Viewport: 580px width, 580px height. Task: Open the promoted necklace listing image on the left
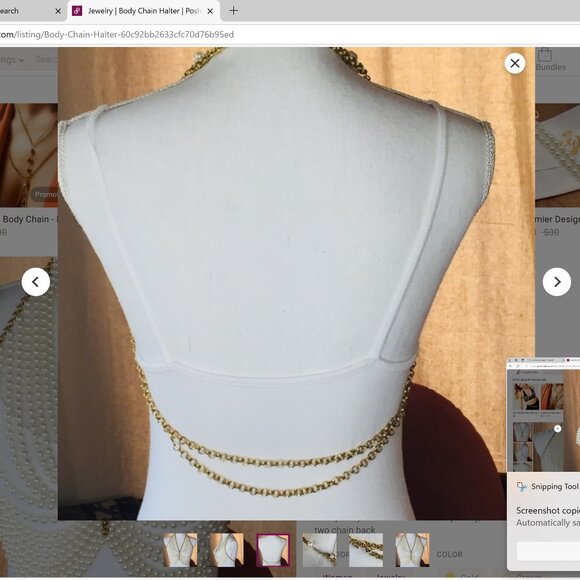[x=29, y=155]
